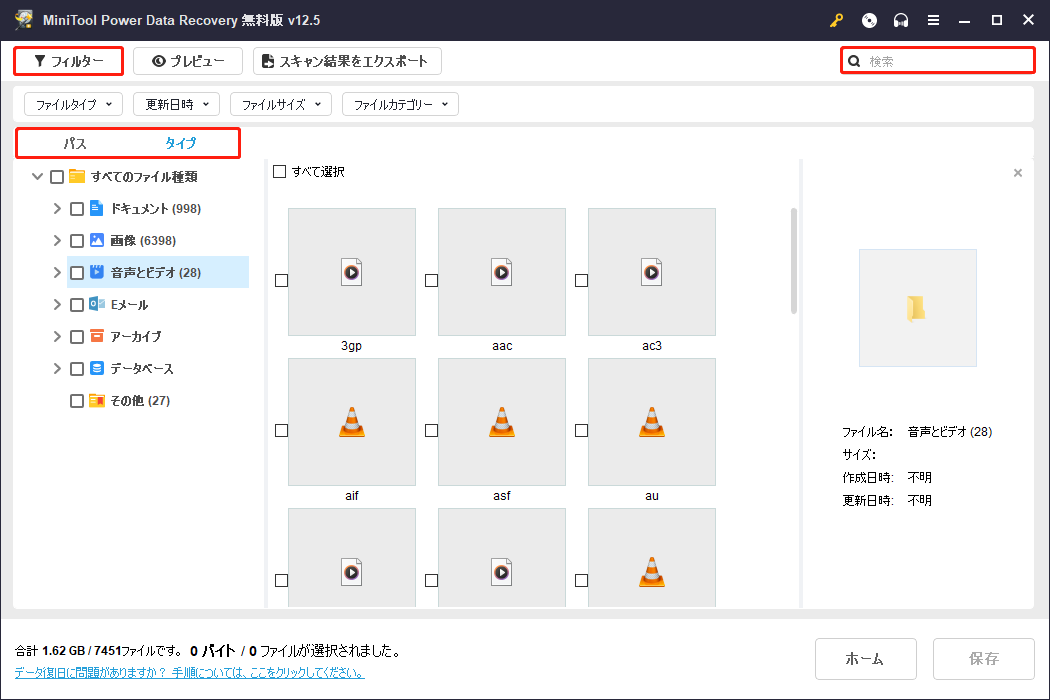Check the すべてのファイル種類 checkbox

click(x=57, y=177)
